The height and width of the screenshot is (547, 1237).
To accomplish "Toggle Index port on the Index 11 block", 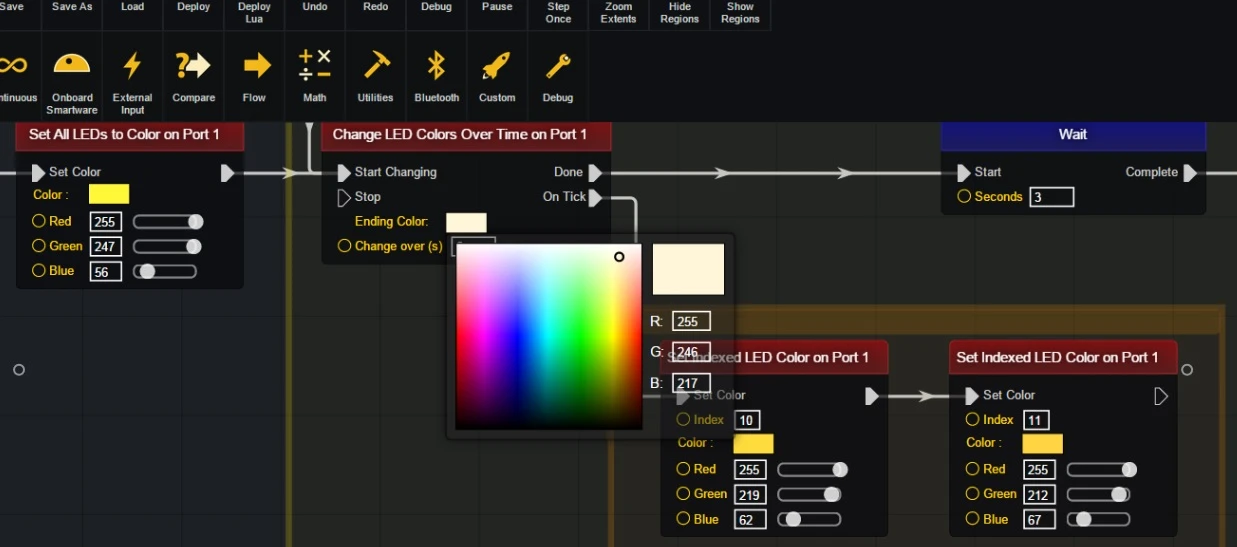I will tap(972, 419).
